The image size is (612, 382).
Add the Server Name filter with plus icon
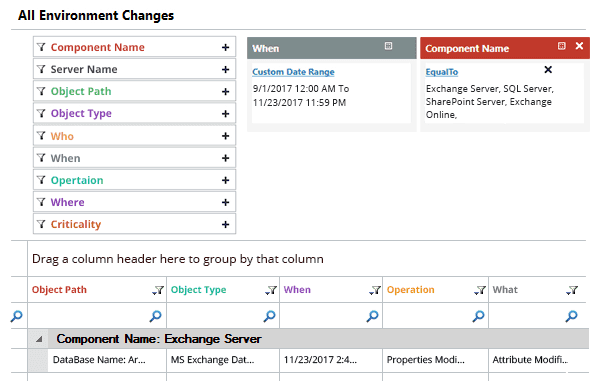click(225, 69)
